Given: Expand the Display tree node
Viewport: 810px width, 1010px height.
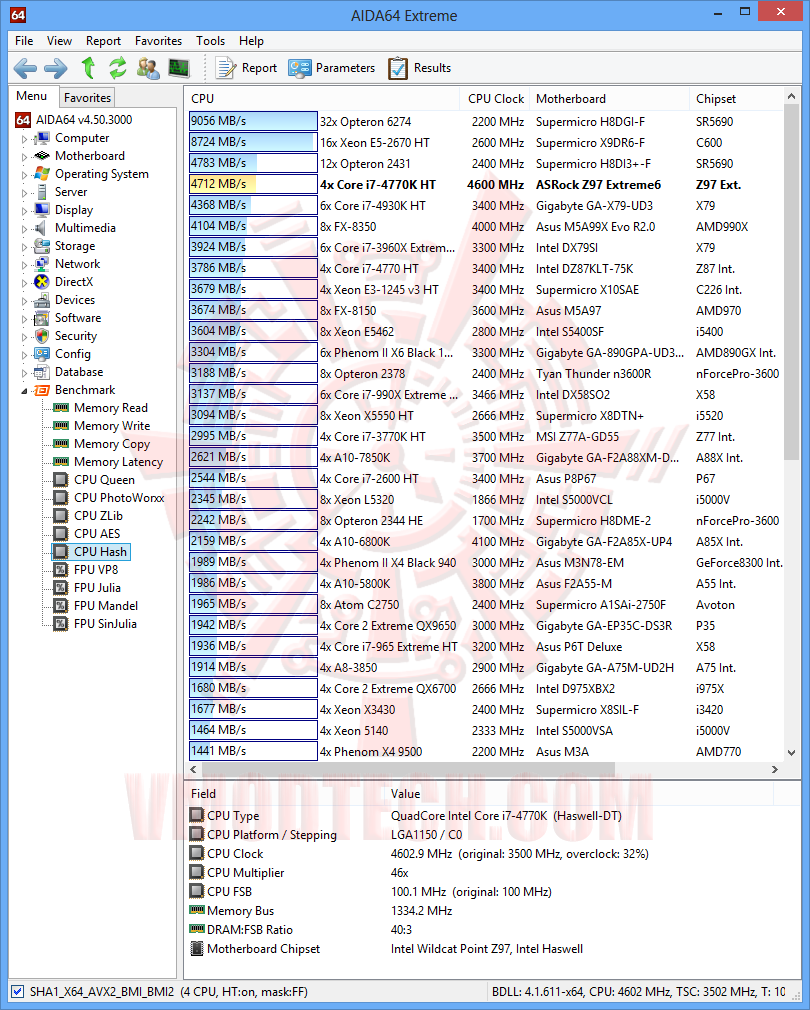Looking at the screenshot, I should pos(24,211).
